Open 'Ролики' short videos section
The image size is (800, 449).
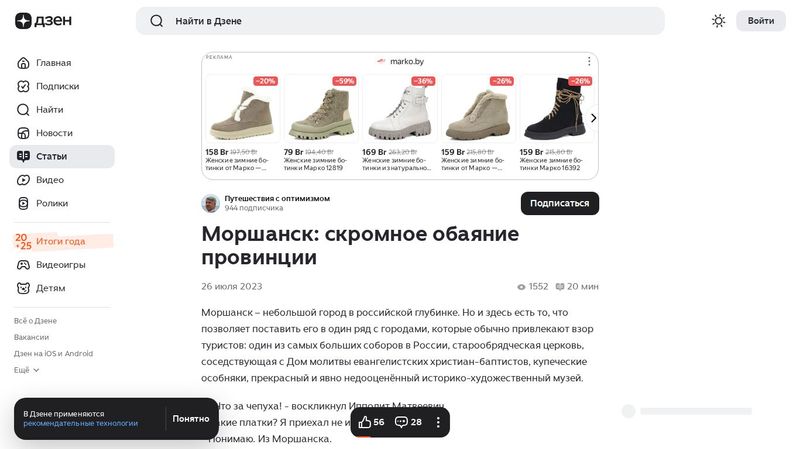pos(52,203)
